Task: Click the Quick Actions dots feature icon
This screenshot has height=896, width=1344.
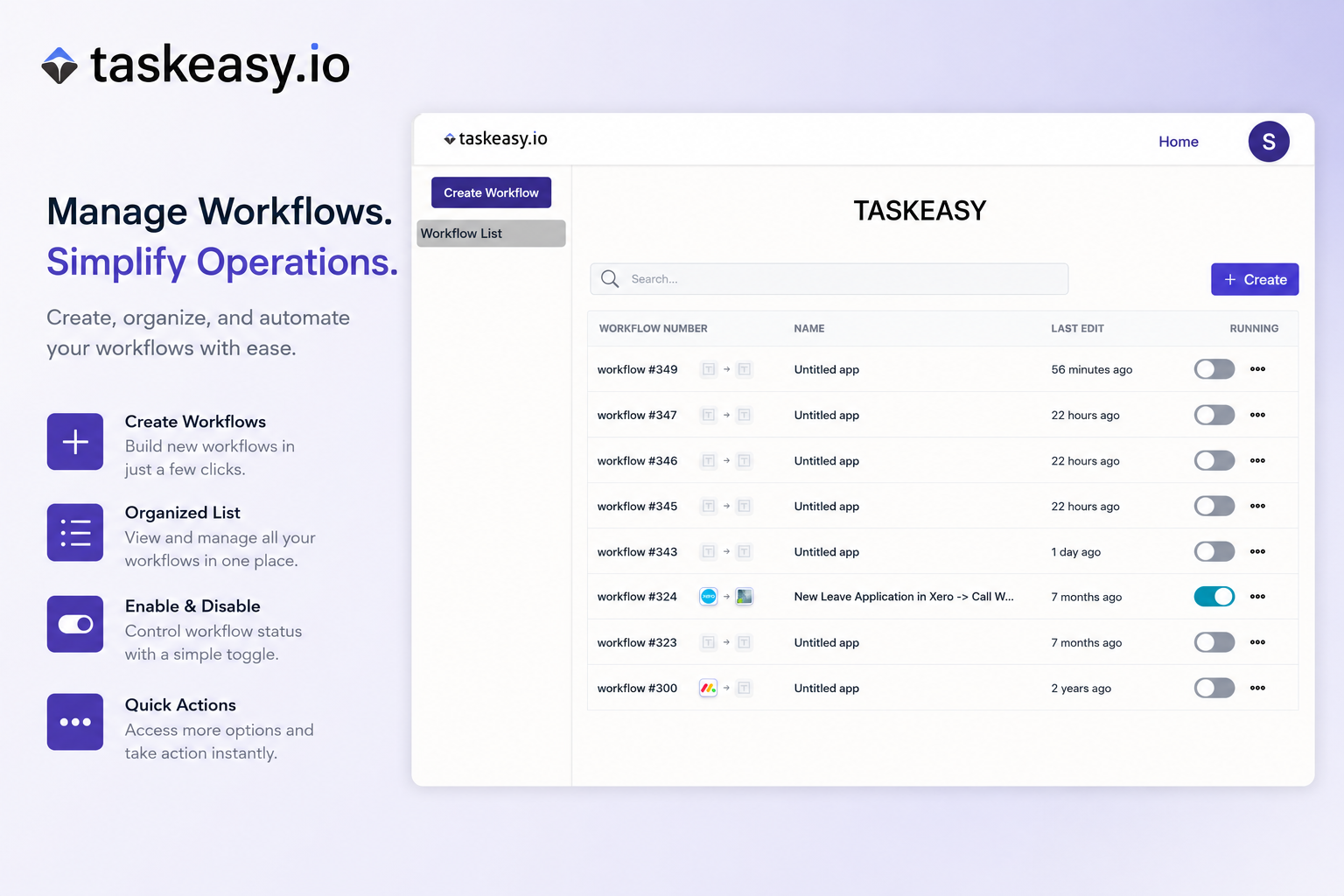Action: click(x=75, y=722)
